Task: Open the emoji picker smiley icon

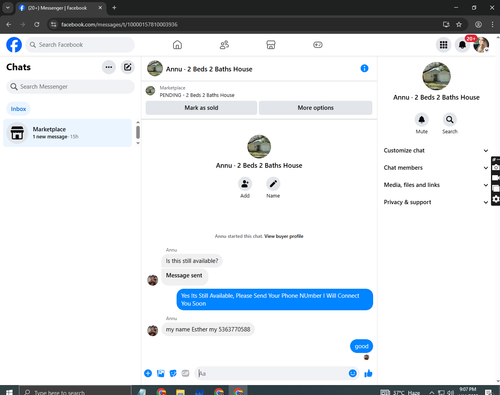Action: 353,373
